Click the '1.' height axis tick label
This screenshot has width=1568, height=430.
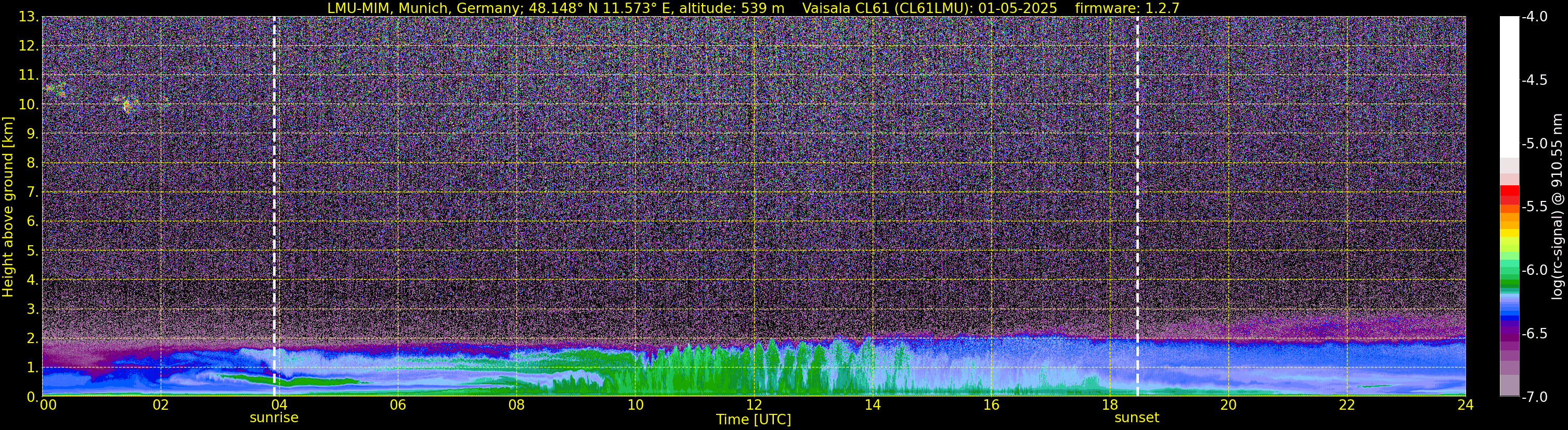pos(33,367)
